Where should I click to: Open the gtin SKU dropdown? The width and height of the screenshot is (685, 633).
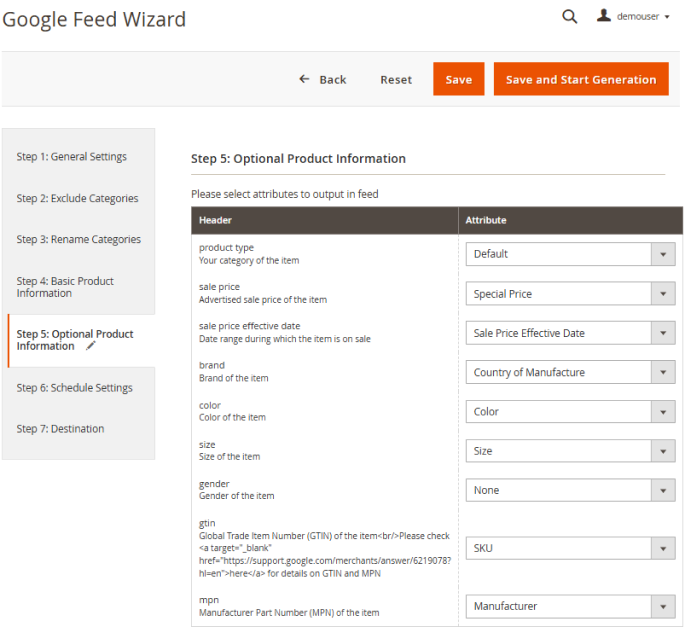(x=570, y=548)
